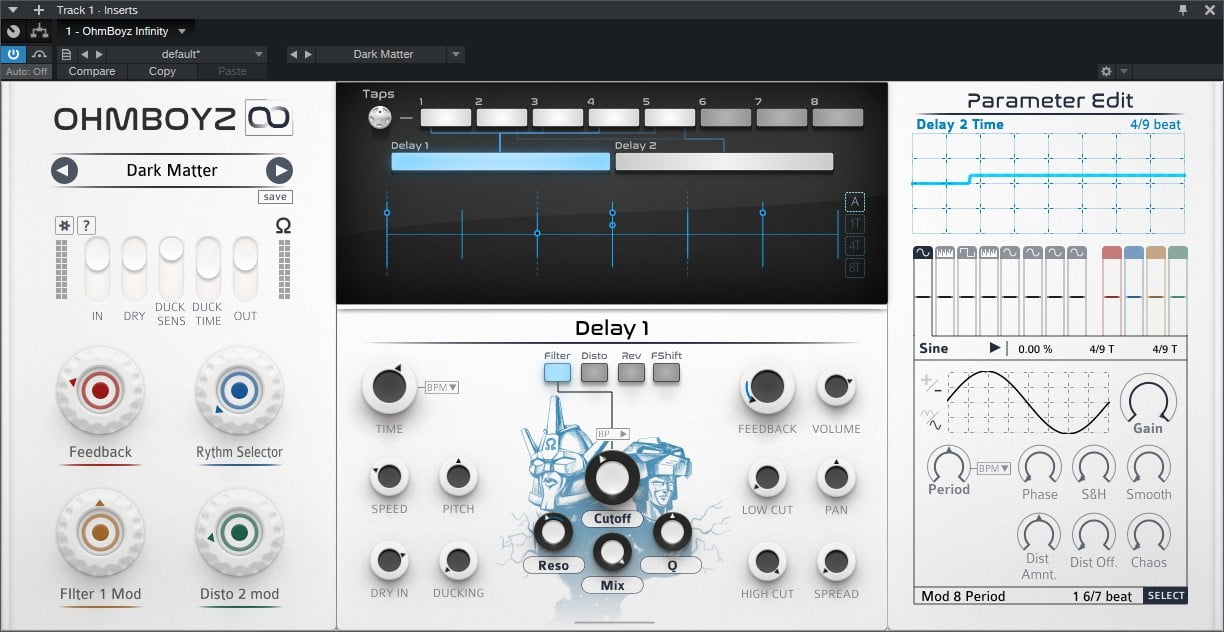
Task: Expand the Dark Matter preset dropdown arrow in host bar
Action: (x=456, y=54)
